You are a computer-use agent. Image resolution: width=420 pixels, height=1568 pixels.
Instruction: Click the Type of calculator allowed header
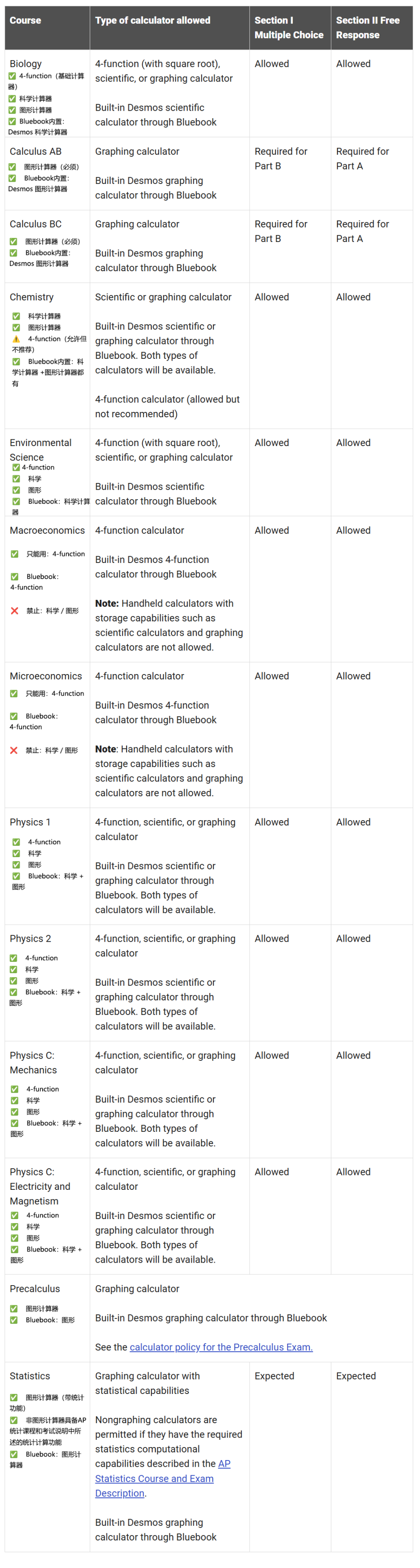[x=153, y=21]
